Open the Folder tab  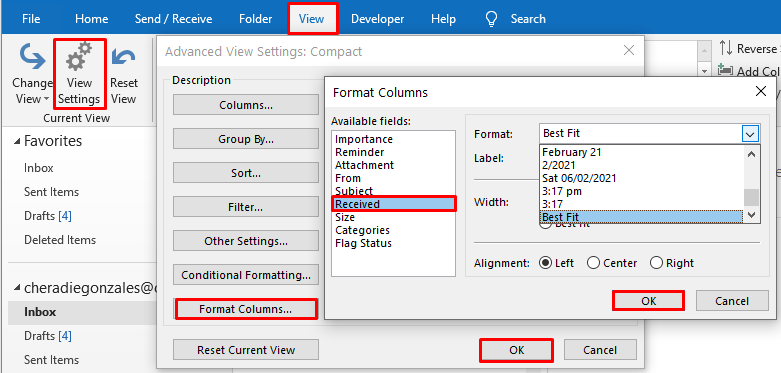pos(256,19)
